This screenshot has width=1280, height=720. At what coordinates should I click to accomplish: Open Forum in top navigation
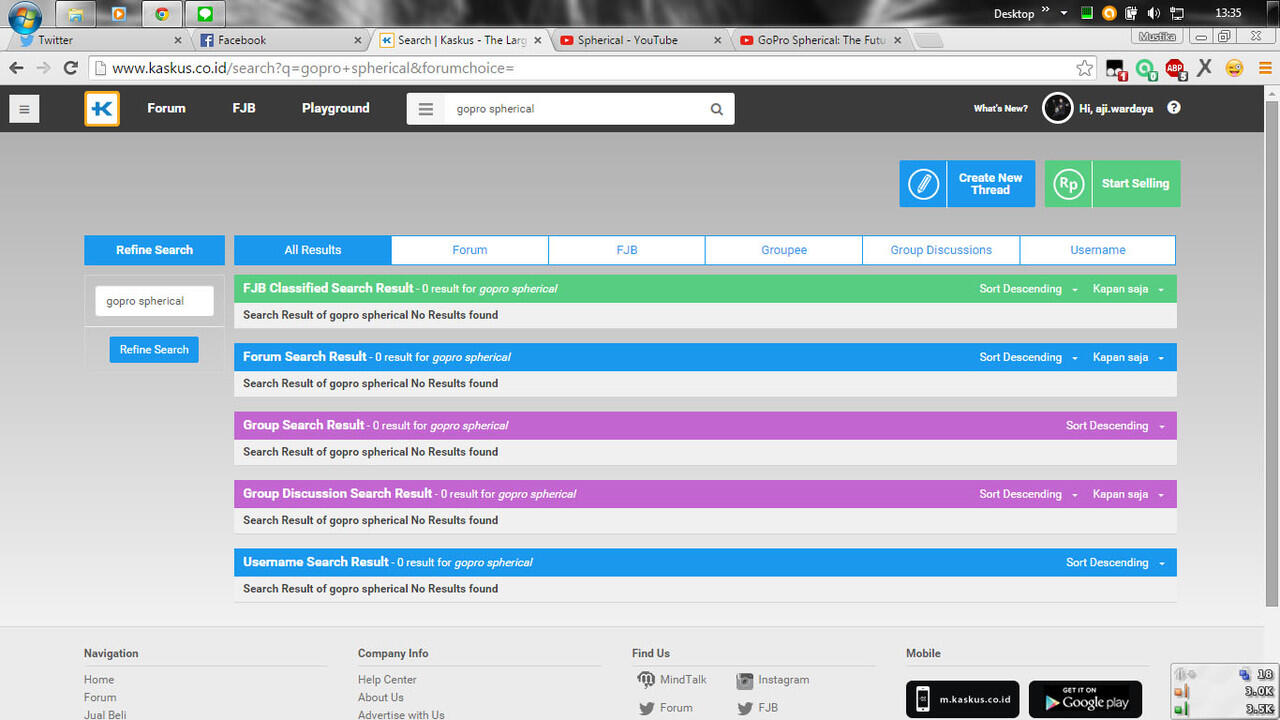tap(166, 108)
